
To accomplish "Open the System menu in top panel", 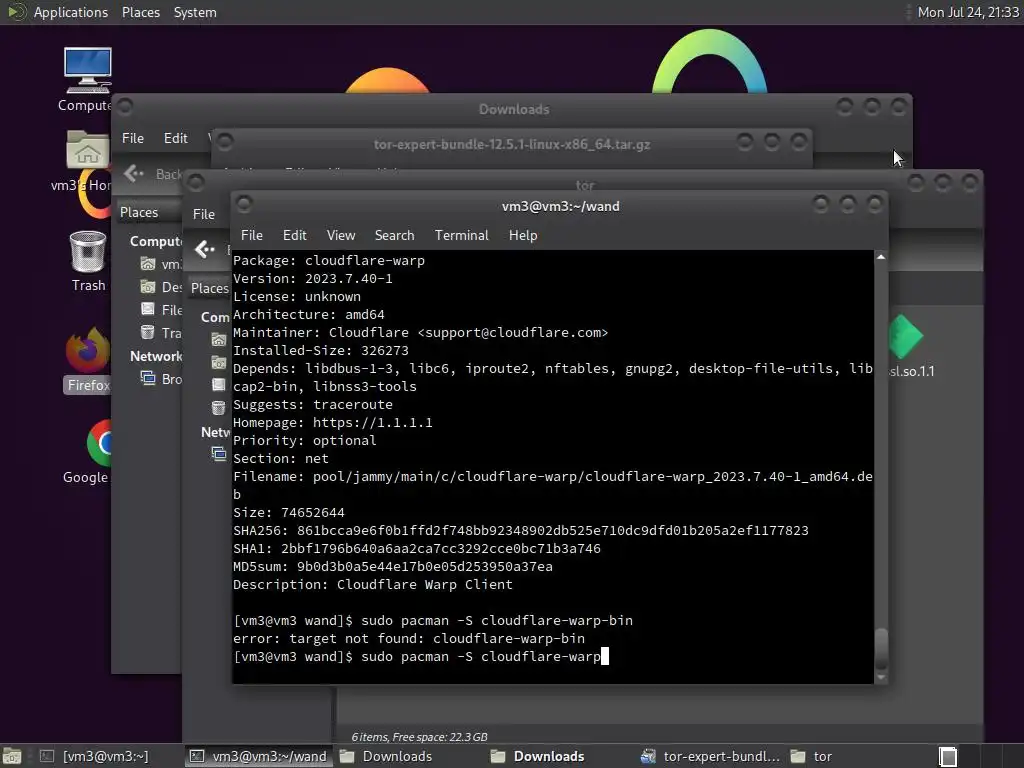I will [195, 12].
